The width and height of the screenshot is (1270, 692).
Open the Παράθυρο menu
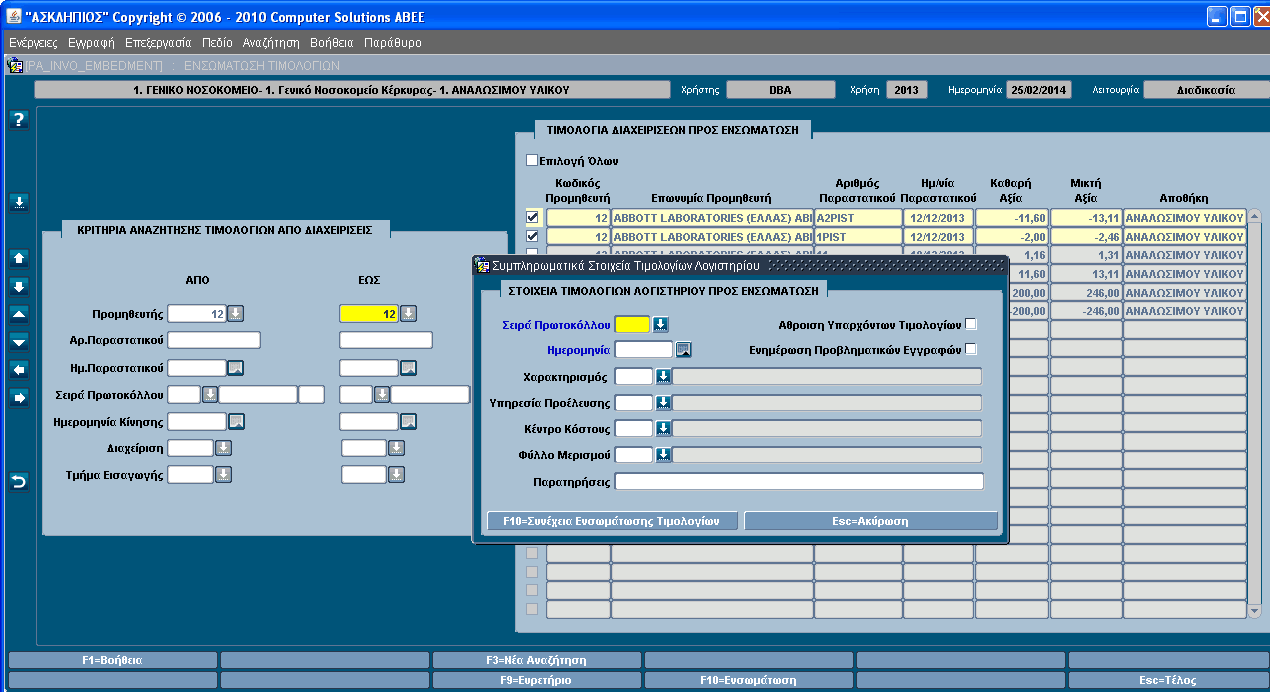393,43
